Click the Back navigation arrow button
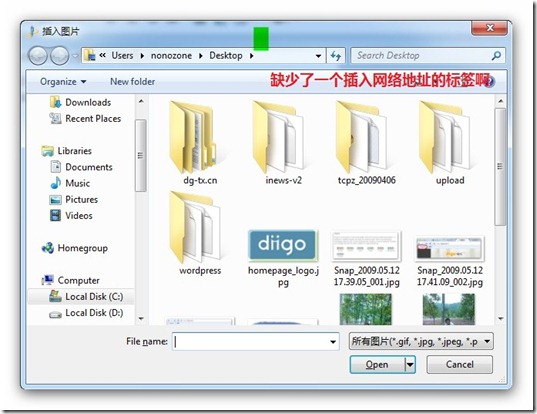537x414 pixels. coord(38,55)
